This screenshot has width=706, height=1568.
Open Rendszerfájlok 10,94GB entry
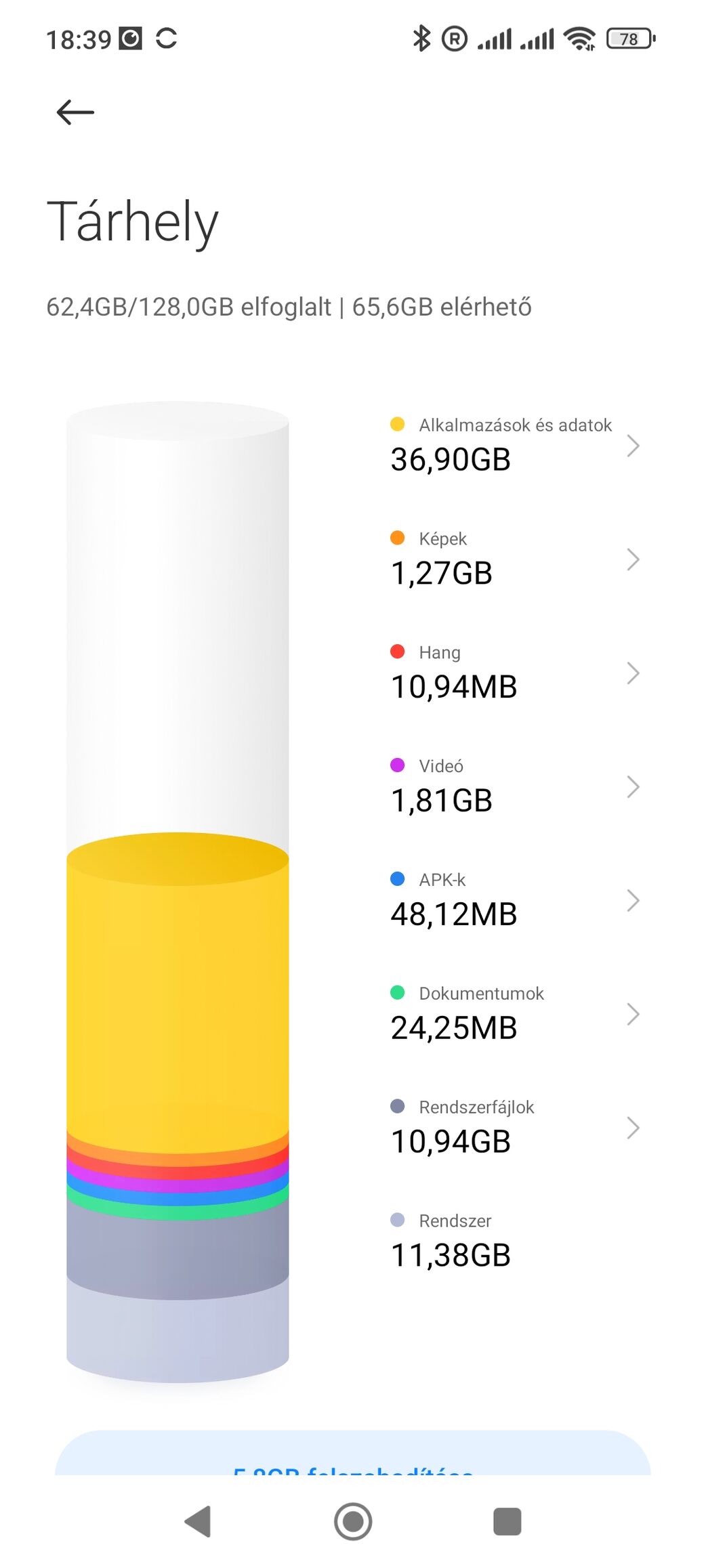[515, 1127]
